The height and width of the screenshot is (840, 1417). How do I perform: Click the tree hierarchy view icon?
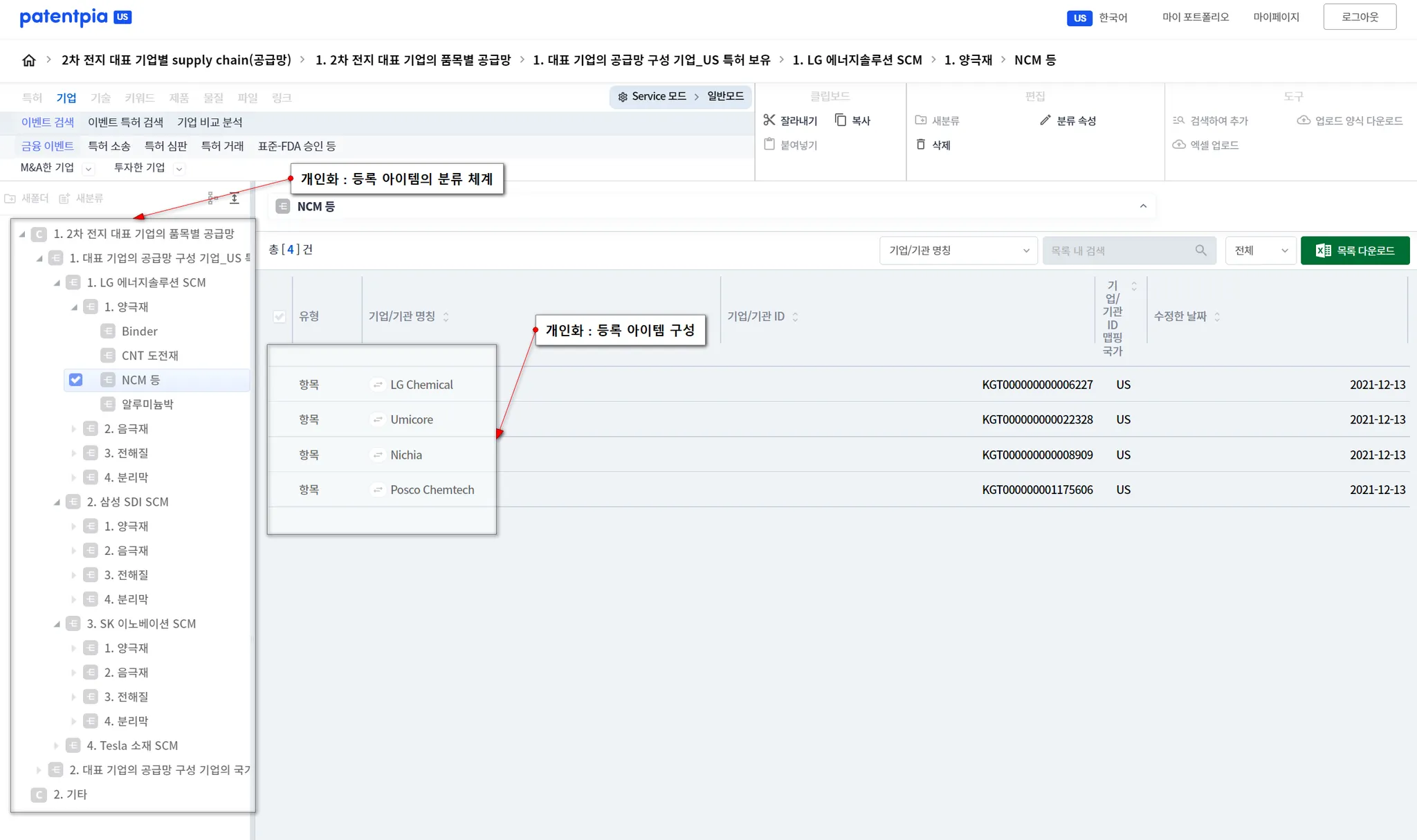coord(212,199)
